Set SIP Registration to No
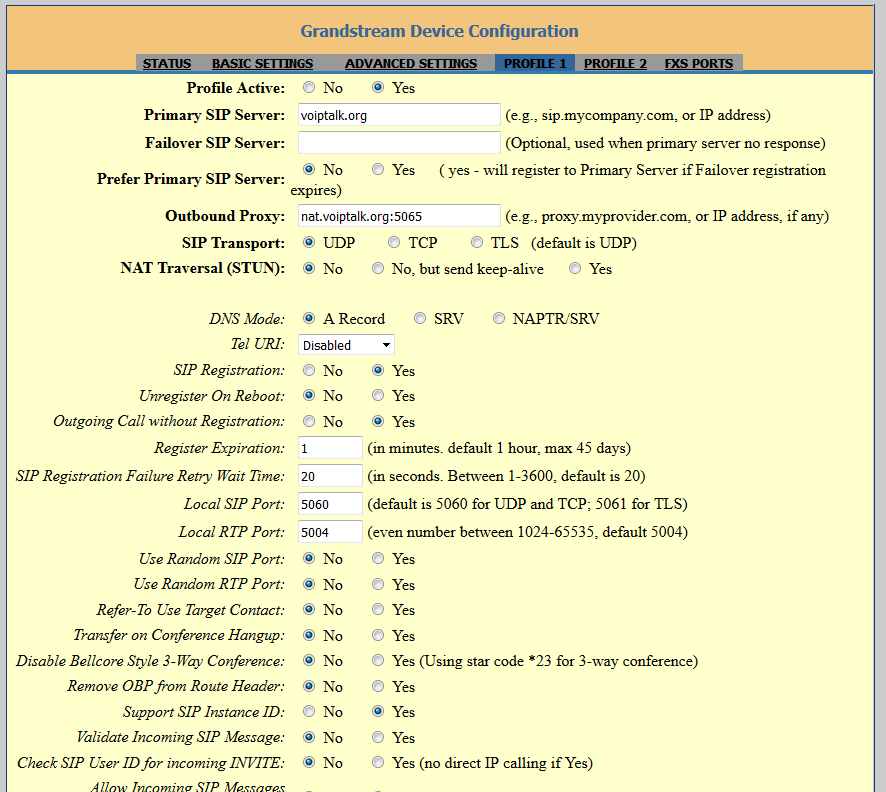 pos(309,370)
